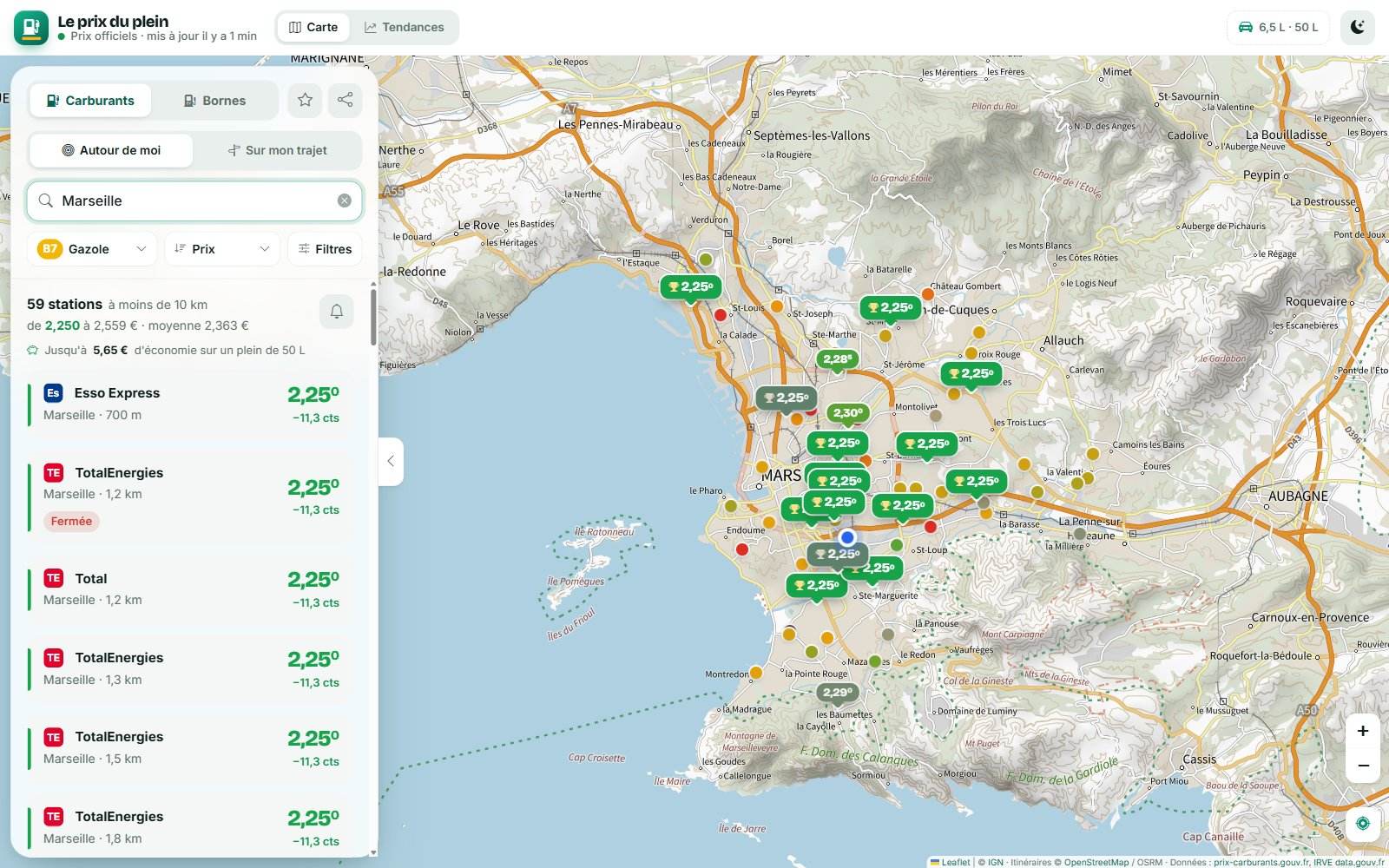Open the Filtres panel

(325, 249)
